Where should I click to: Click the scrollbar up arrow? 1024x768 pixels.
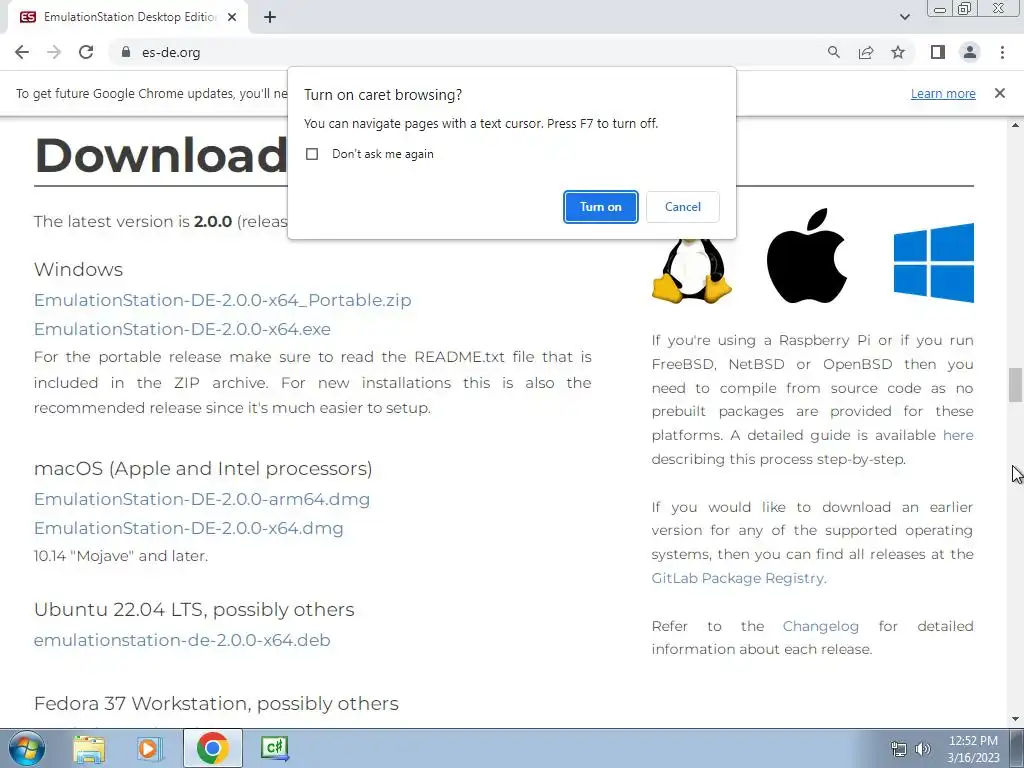pyautogui.click(x=1015, y=125)
